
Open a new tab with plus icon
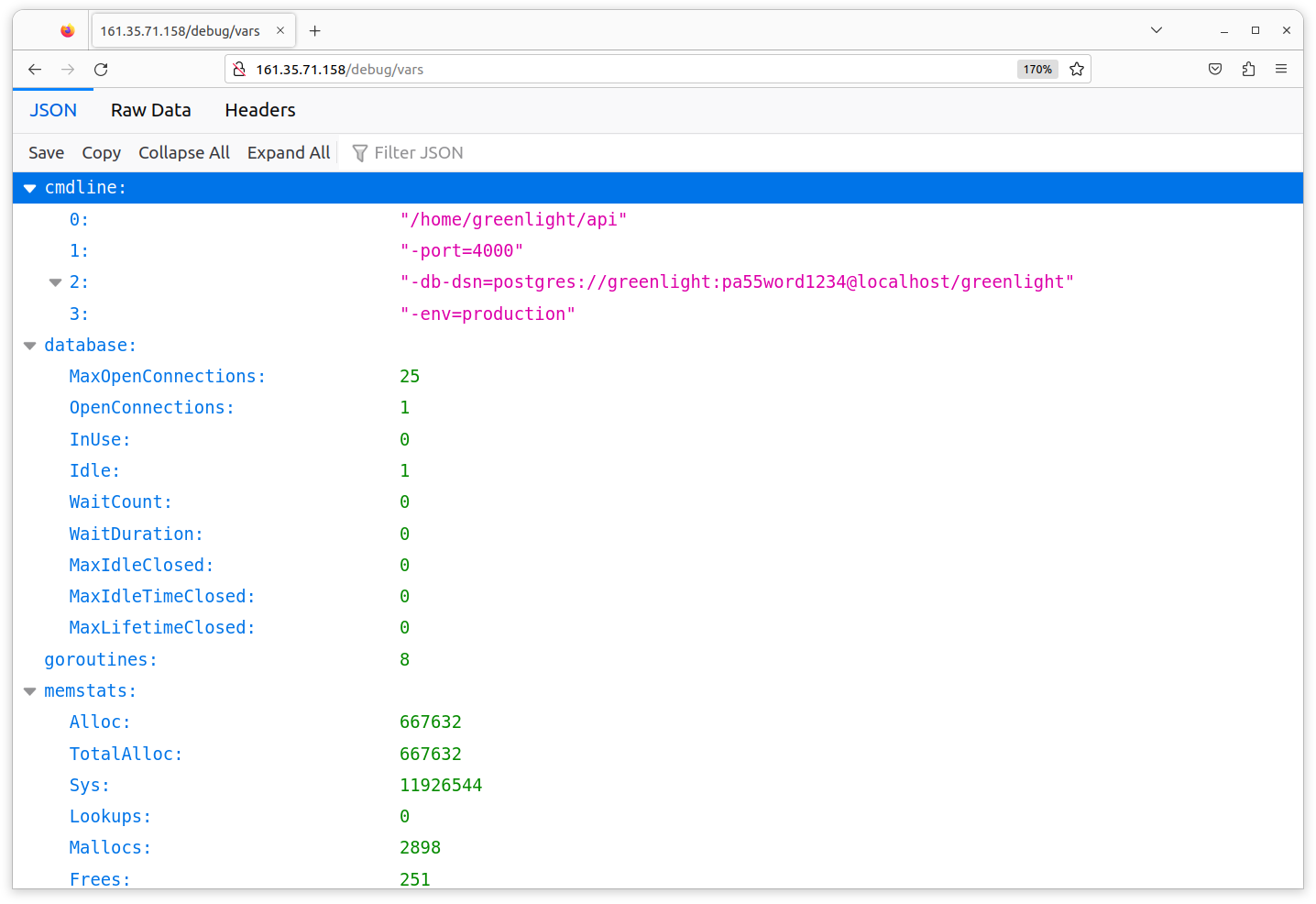(314, 31)
